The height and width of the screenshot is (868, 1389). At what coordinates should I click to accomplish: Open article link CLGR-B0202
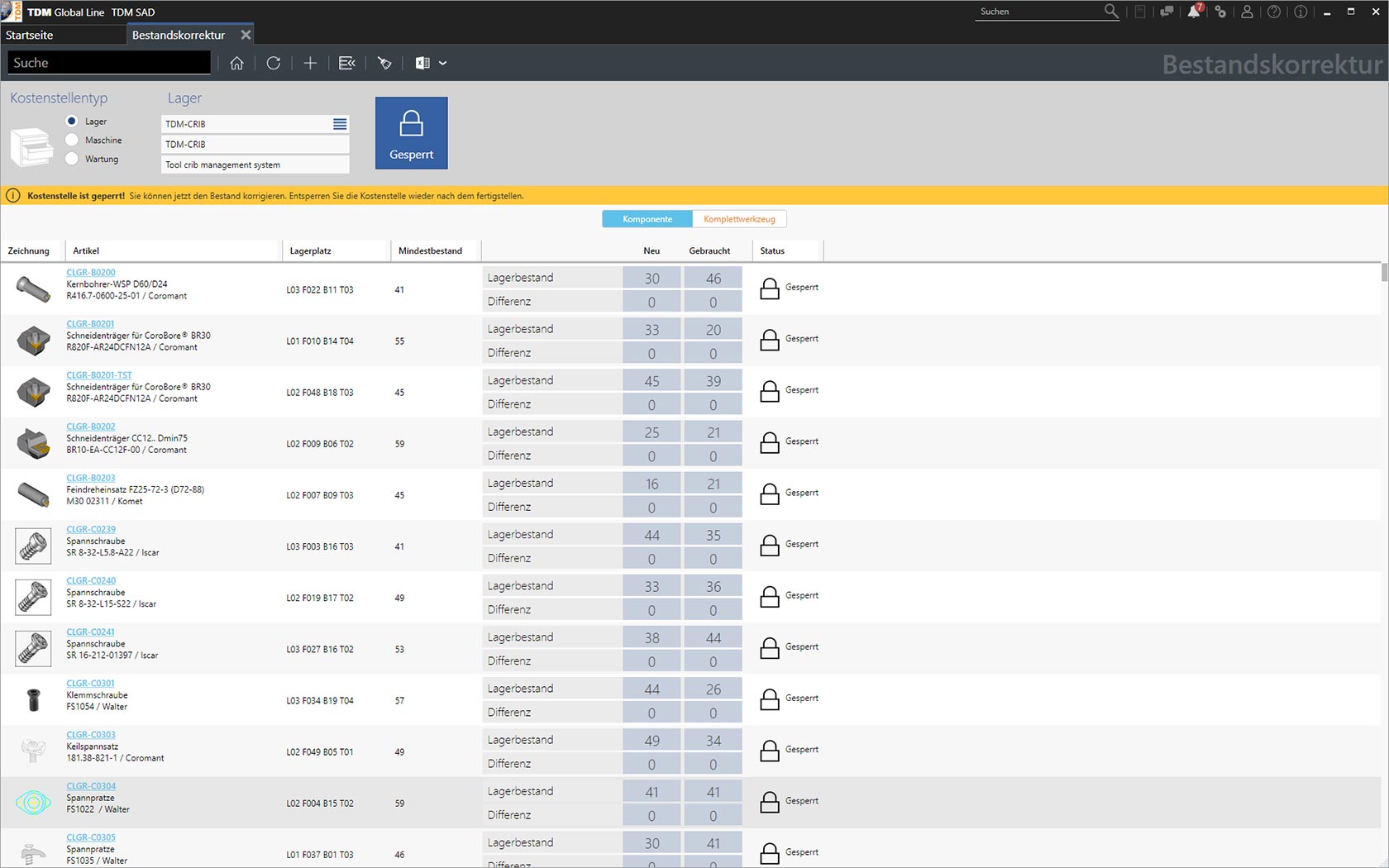[x=91, y=427]
